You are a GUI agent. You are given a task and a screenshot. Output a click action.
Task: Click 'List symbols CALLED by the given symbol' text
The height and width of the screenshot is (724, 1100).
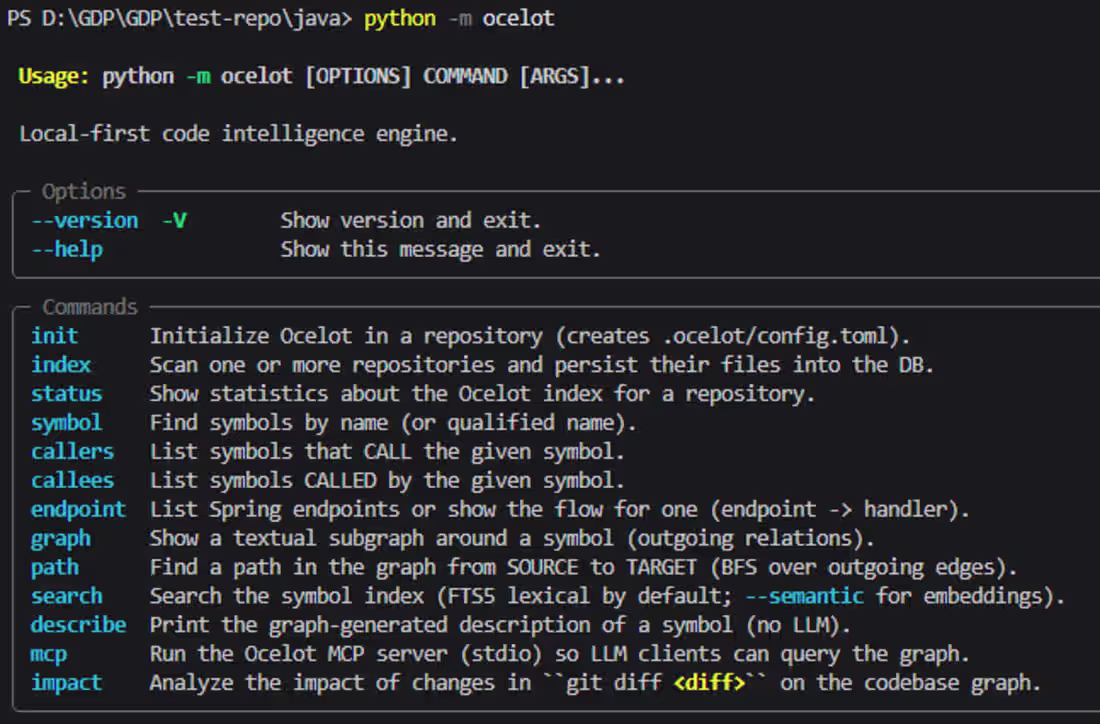(x=387, y=480)
